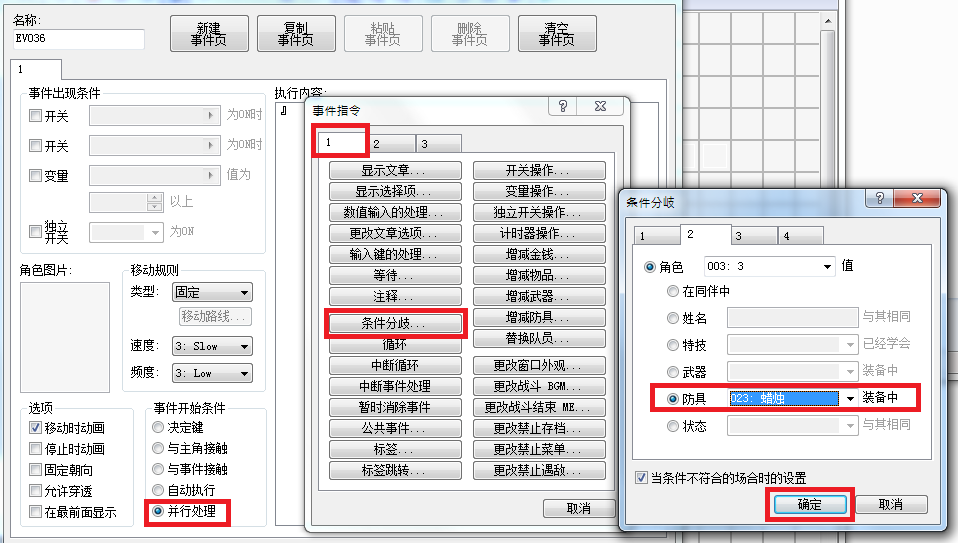Select 决定键 trigger radio button

click(x=158, y=427)
